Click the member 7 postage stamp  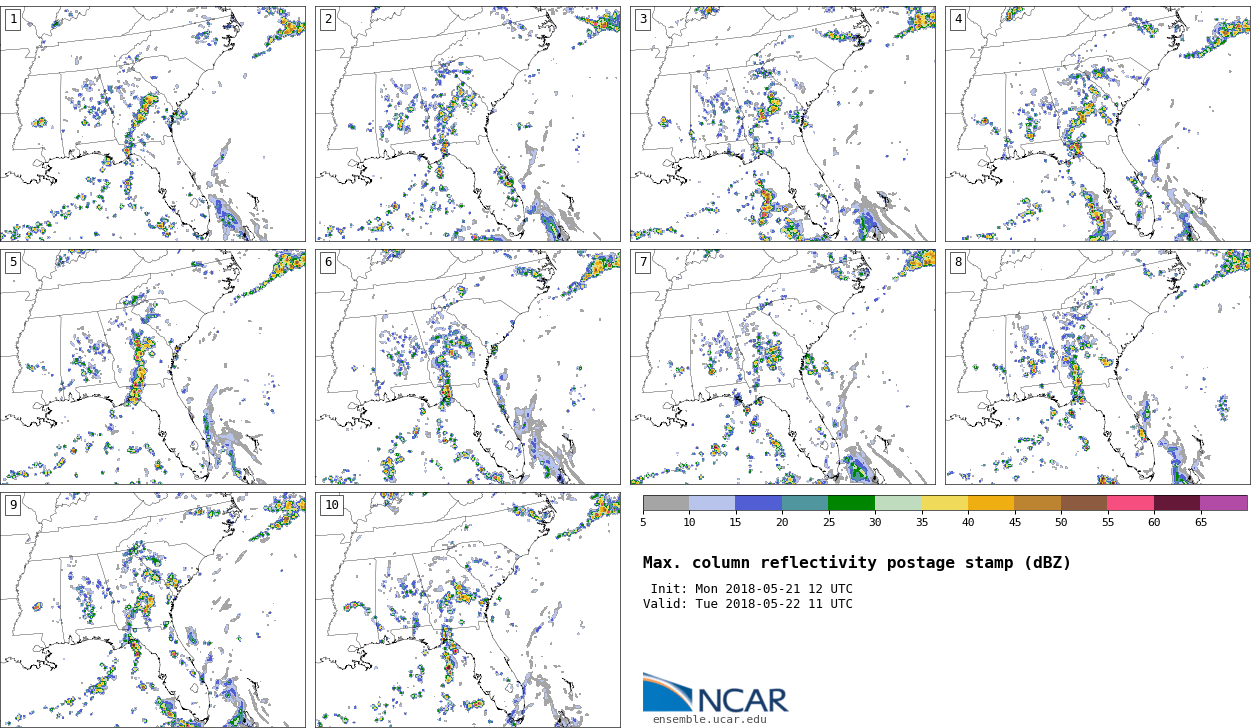tap(783, 367)
